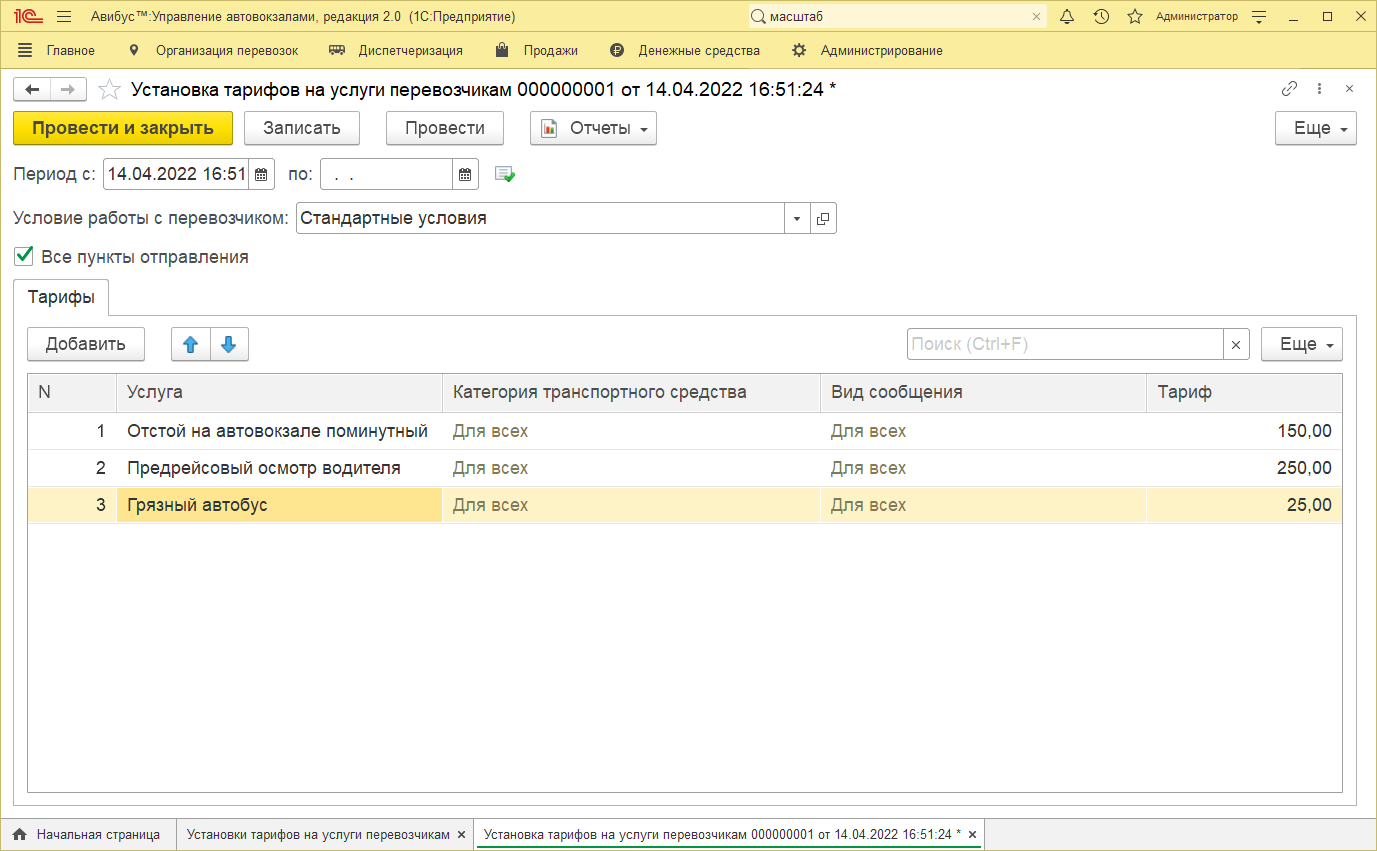This screenshot has height=851, width=1377.
Task: Open the carrier condition in separate window
Action: point(823,218)
